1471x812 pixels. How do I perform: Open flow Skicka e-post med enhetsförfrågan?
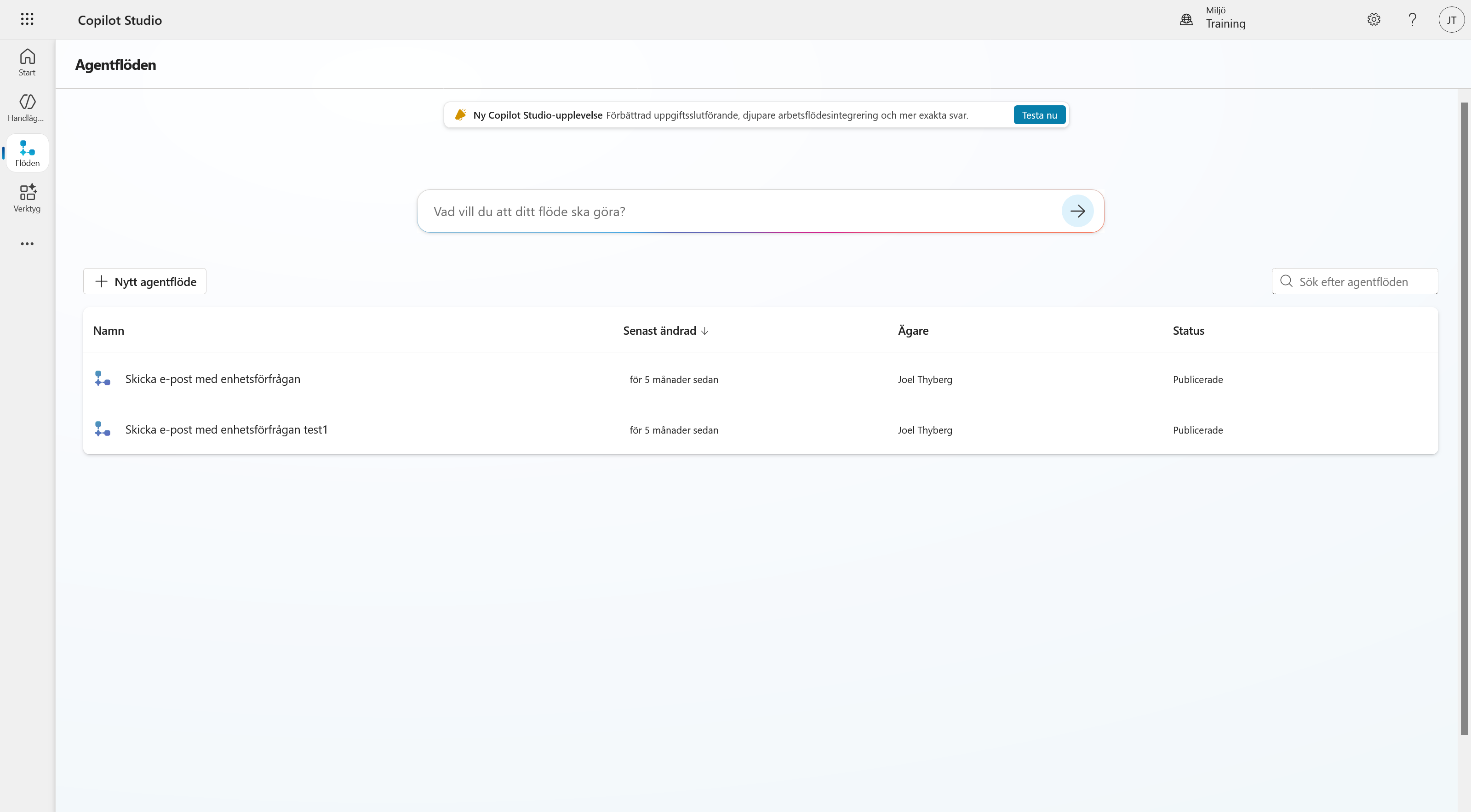click(212, 378)
